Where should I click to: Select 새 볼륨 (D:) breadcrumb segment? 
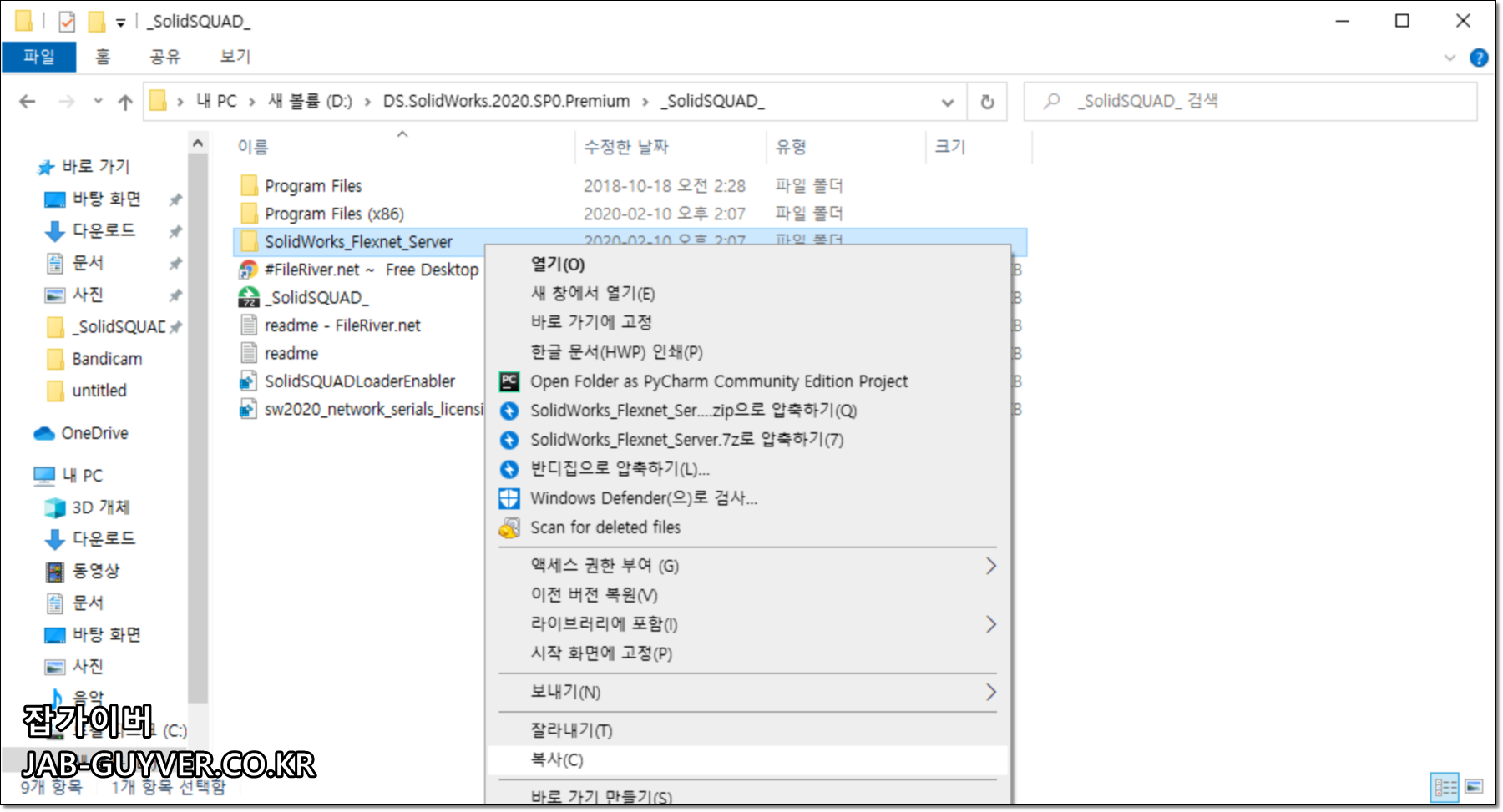click(310, 101)
